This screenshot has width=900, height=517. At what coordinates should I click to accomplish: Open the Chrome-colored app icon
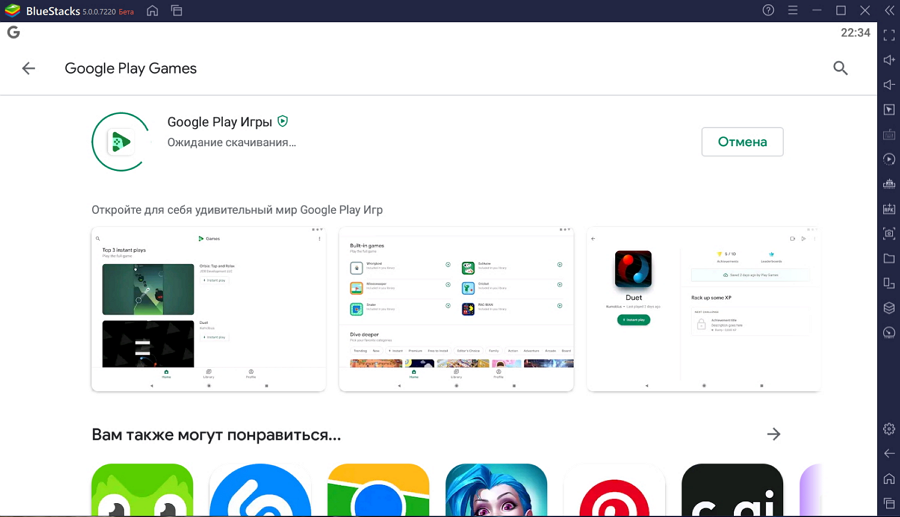pos(378,490)
